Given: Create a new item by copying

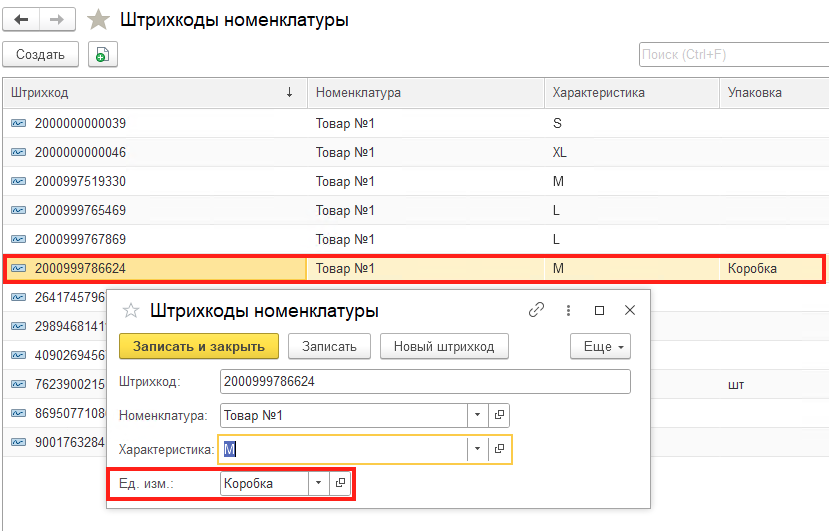Looking at the screenshot, I should pyautogui.click(x=103, y=54).
